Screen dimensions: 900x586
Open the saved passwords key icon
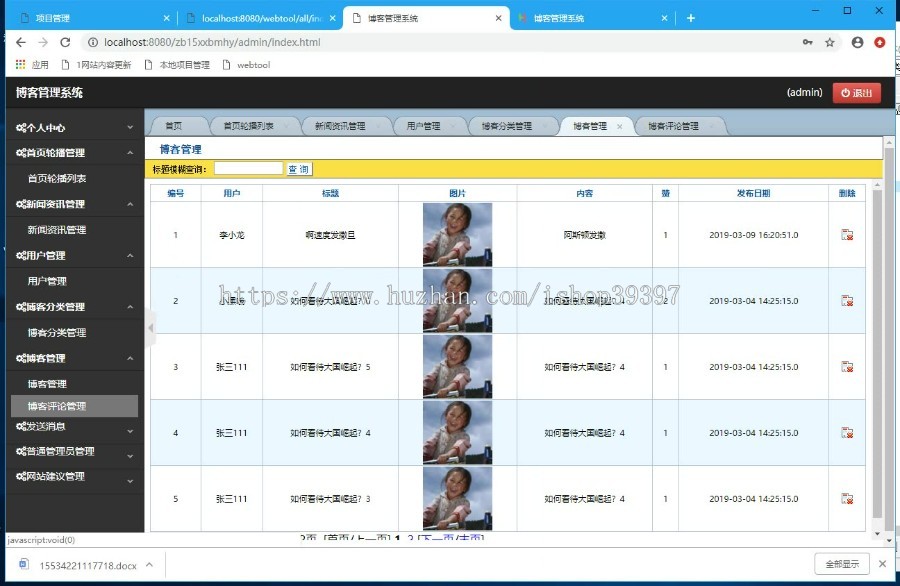point(808,42)
